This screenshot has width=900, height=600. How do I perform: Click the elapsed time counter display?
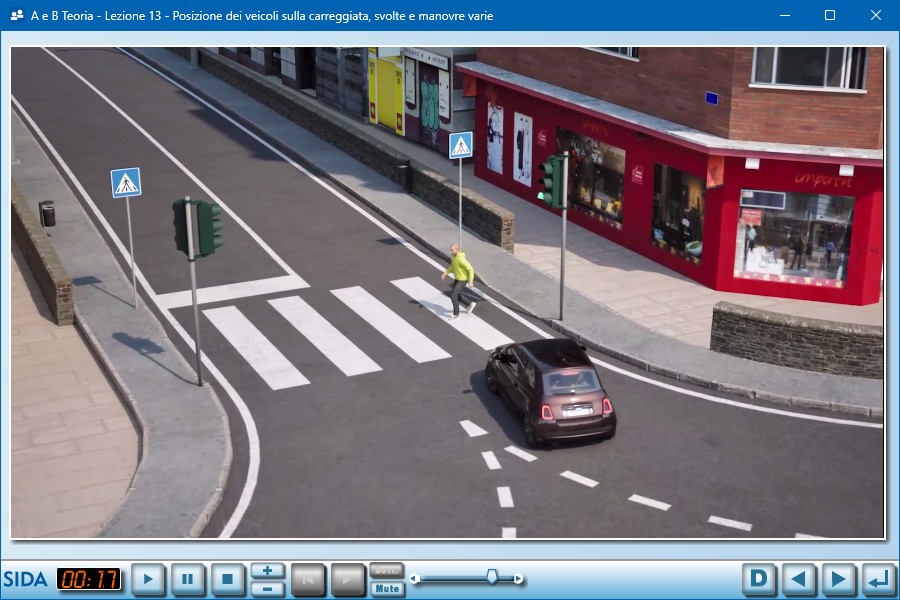point(89,579)
